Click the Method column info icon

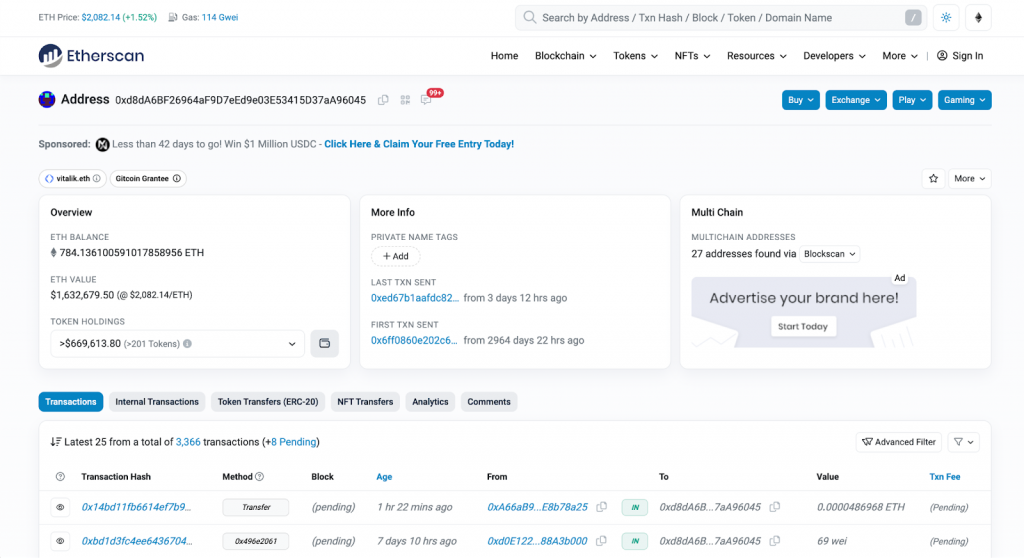(259, 477)
